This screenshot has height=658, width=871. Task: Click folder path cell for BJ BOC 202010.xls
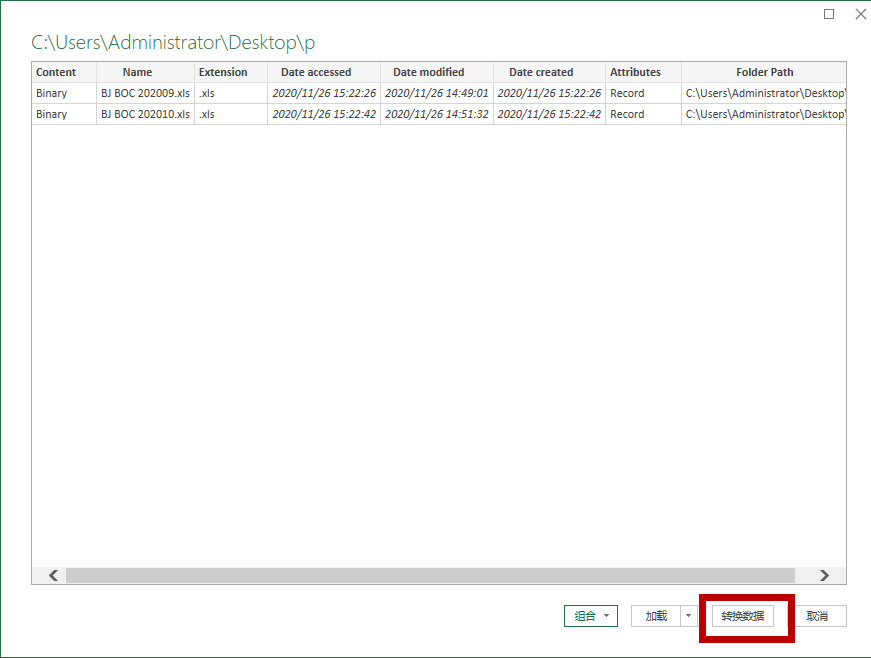coord(764,114)
